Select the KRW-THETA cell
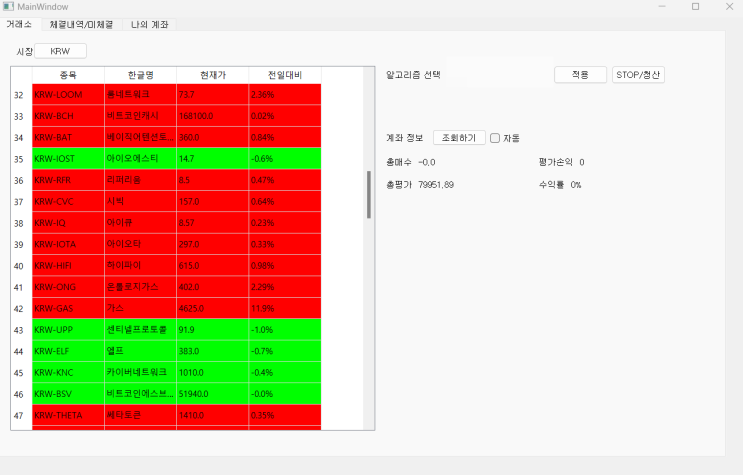This screenshot has width=743, height=475. [x=68, y=415]
